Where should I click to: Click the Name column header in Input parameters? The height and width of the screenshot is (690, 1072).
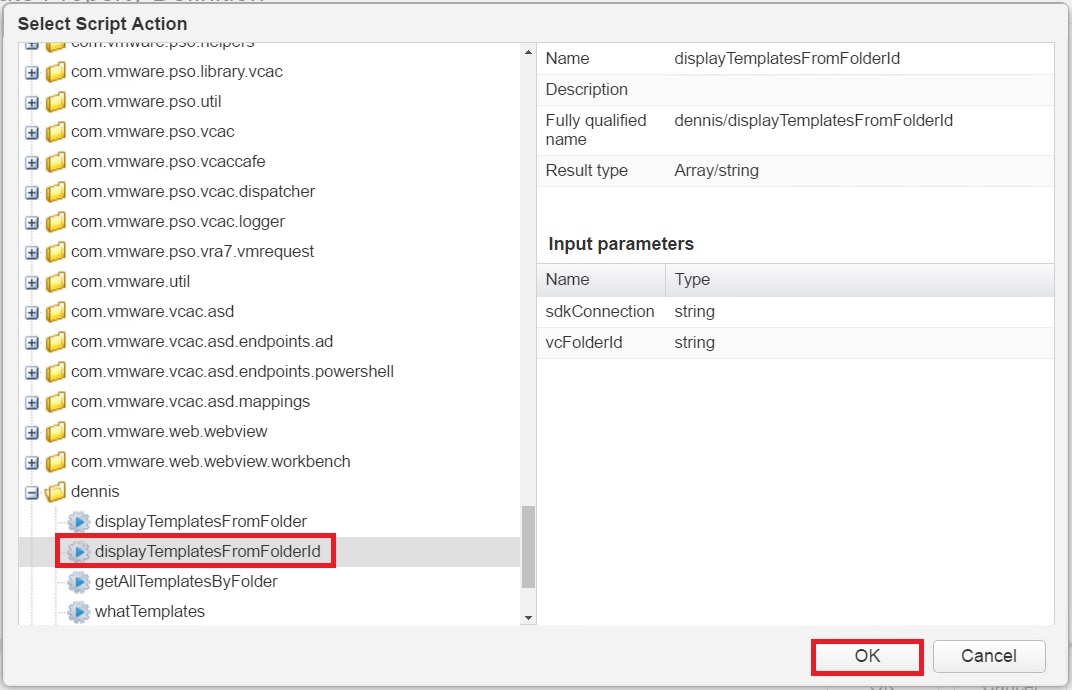[x=601, y=280]
